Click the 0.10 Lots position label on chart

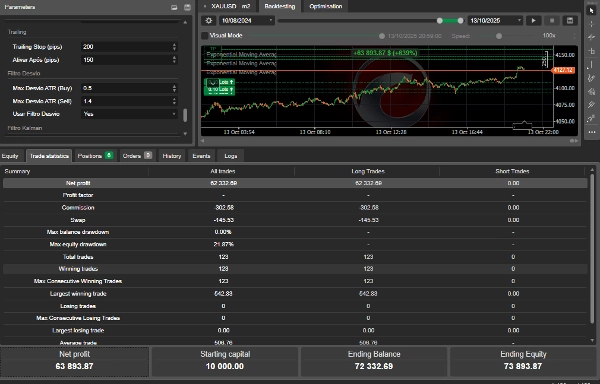pos(219,89)
